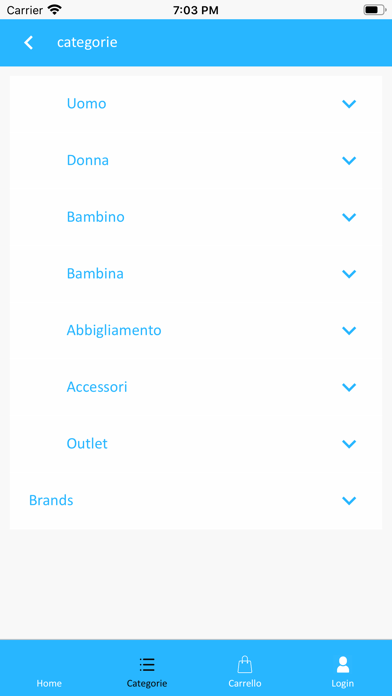Screen dimensions: 392x696
Task: Tap the Login person icon
Action: click(x=343, y=664)
